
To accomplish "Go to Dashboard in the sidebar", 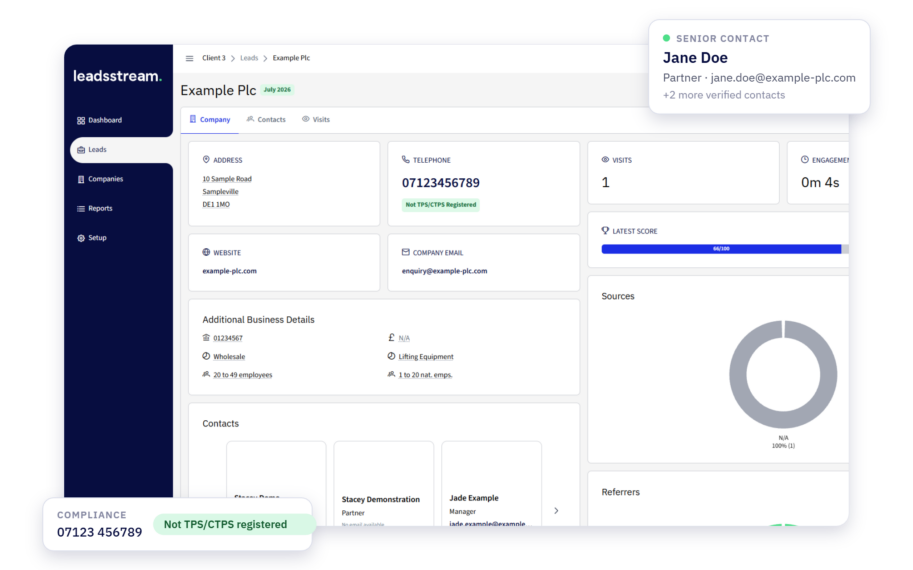I will (x=100, y=121).
